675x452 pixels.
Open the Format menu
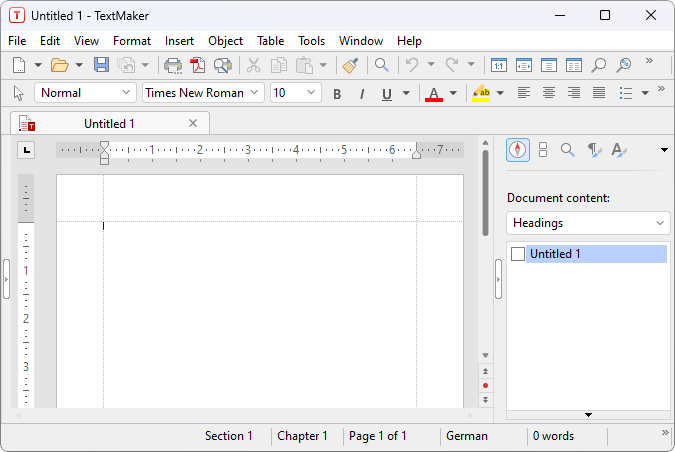(132, 41)
